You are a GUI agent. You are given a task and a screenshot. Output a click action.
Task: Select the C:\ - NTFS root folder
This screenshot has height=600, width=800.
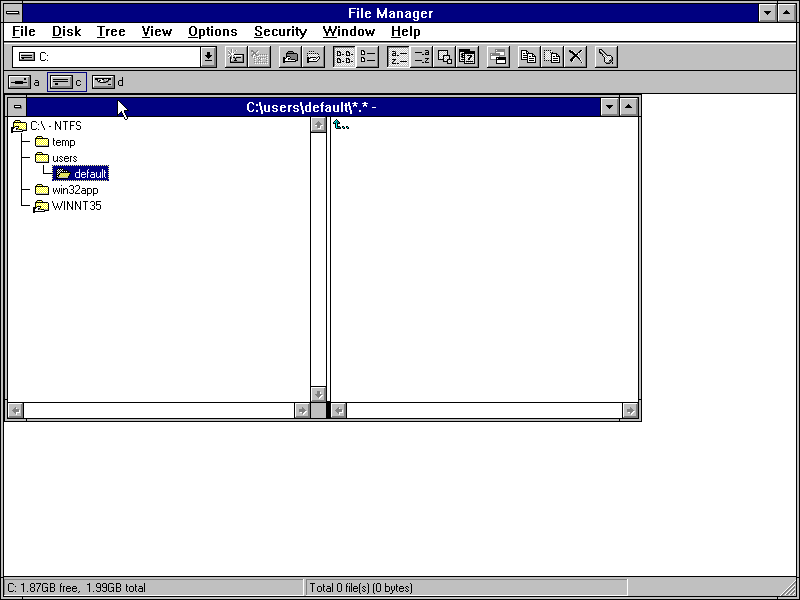46,126
